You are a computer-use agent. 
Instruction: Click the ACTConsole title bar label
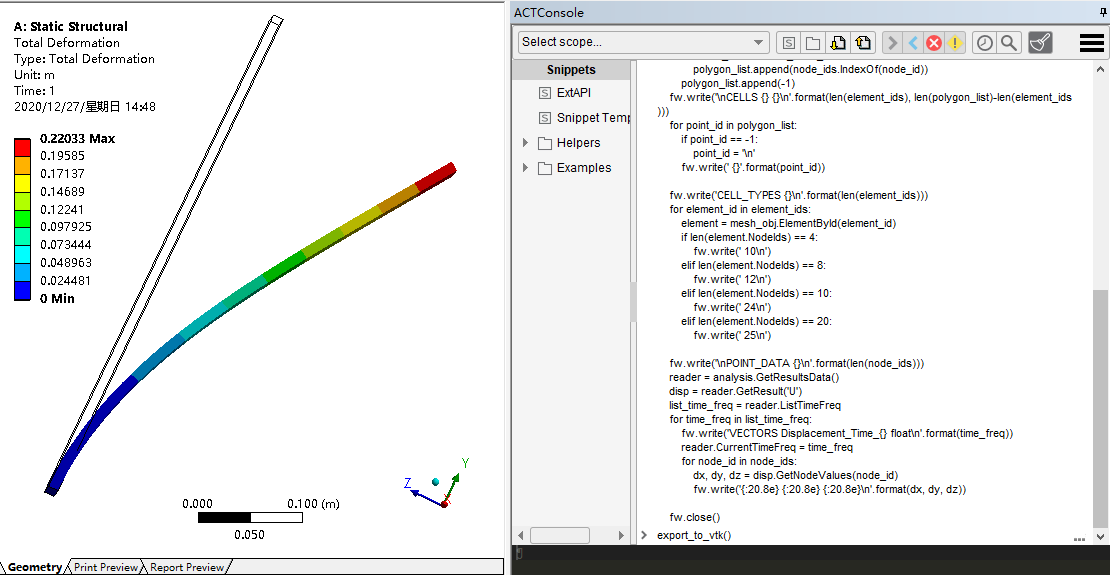549,13
